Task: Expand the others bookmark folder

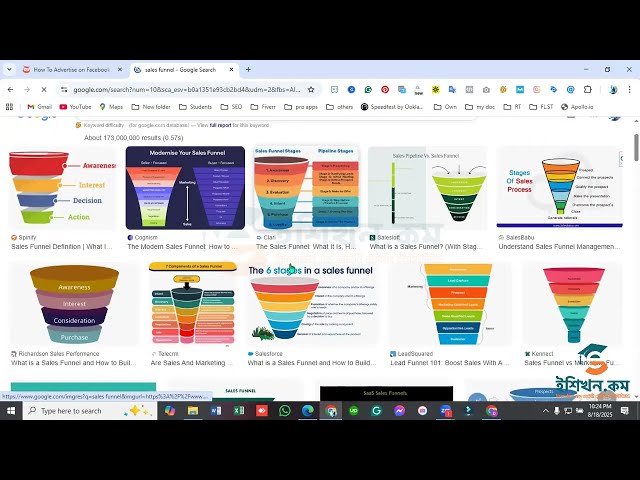Action: 340,107
